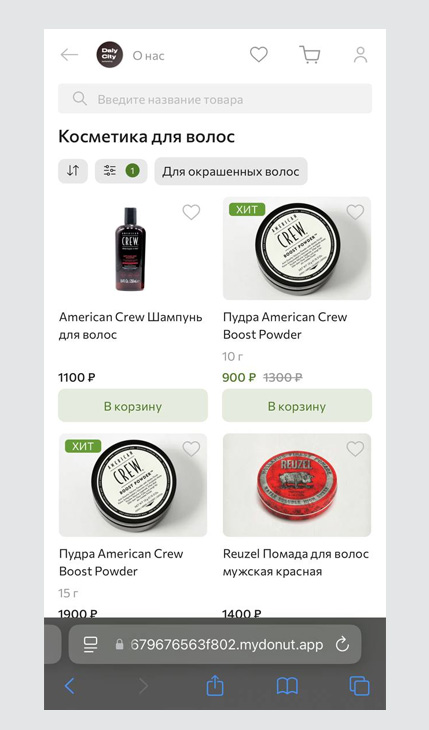Reload the page via Safari refresh icon
Image resolution: width=429 pixels, height=730 pixels.
click(x=342, y=645)
